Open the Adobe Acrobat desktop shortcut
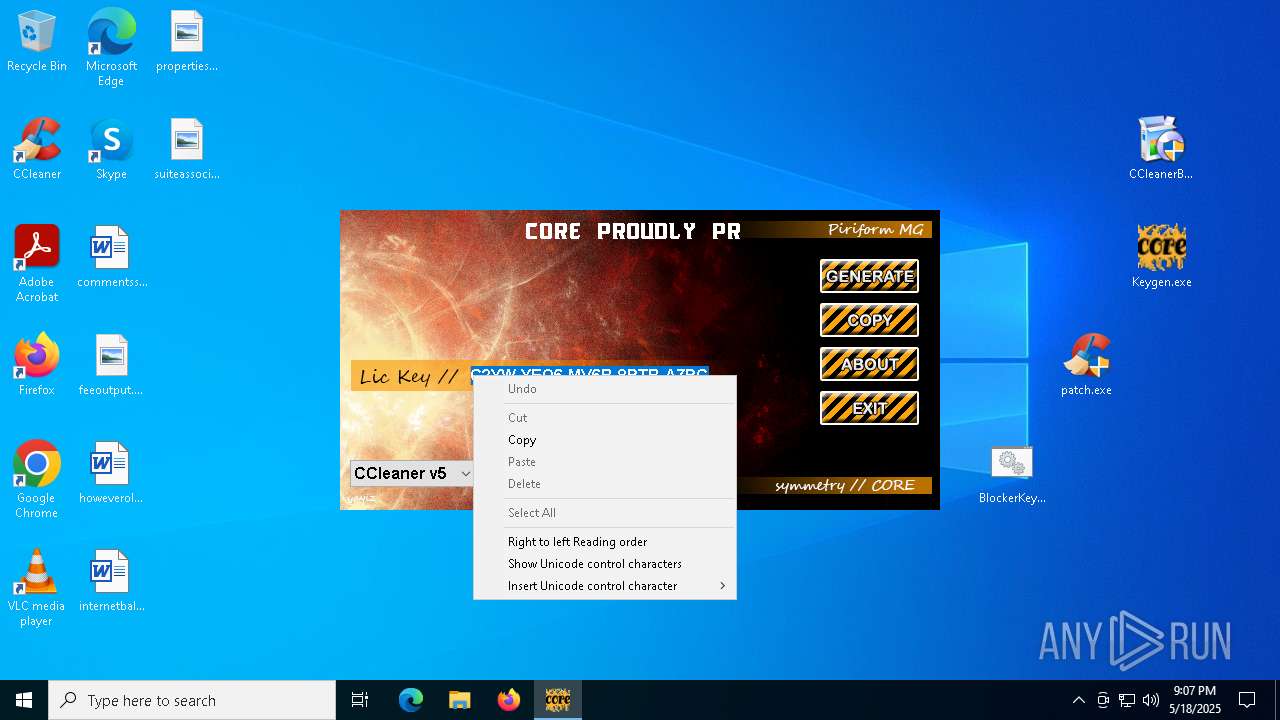Image resolution: width=1280 pixels, height=720 pixels. (37, 264)
